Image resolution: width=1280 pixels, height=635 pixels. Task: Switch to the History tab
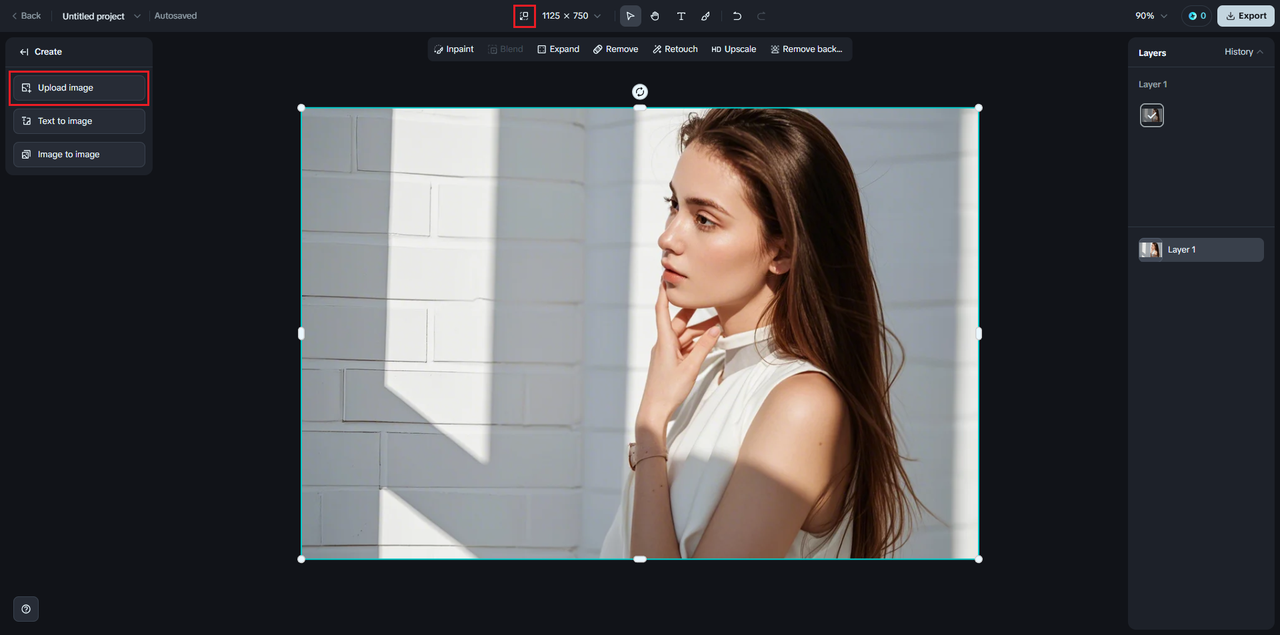[x=1243, y=52]
